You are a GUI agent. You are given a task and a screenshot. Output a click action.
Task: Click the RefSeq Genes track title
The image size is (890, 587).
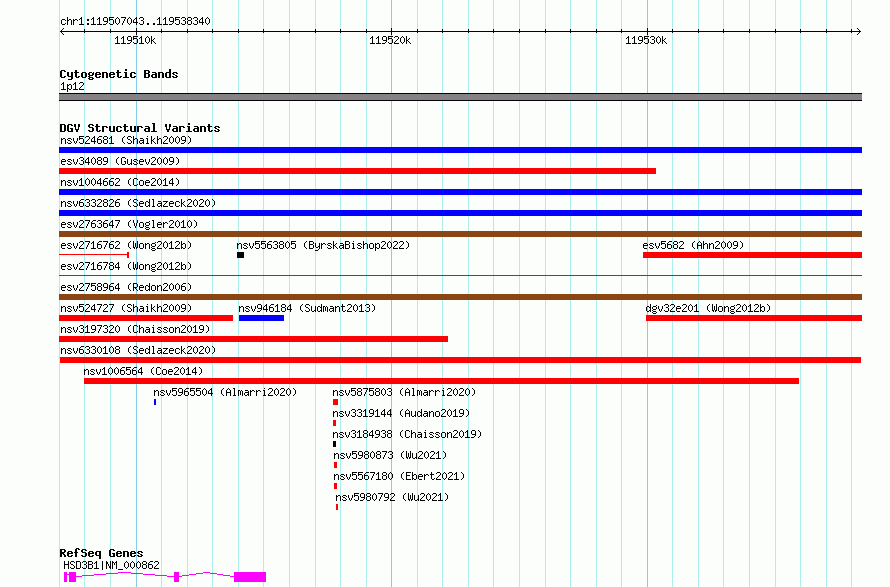pos(101,554)
